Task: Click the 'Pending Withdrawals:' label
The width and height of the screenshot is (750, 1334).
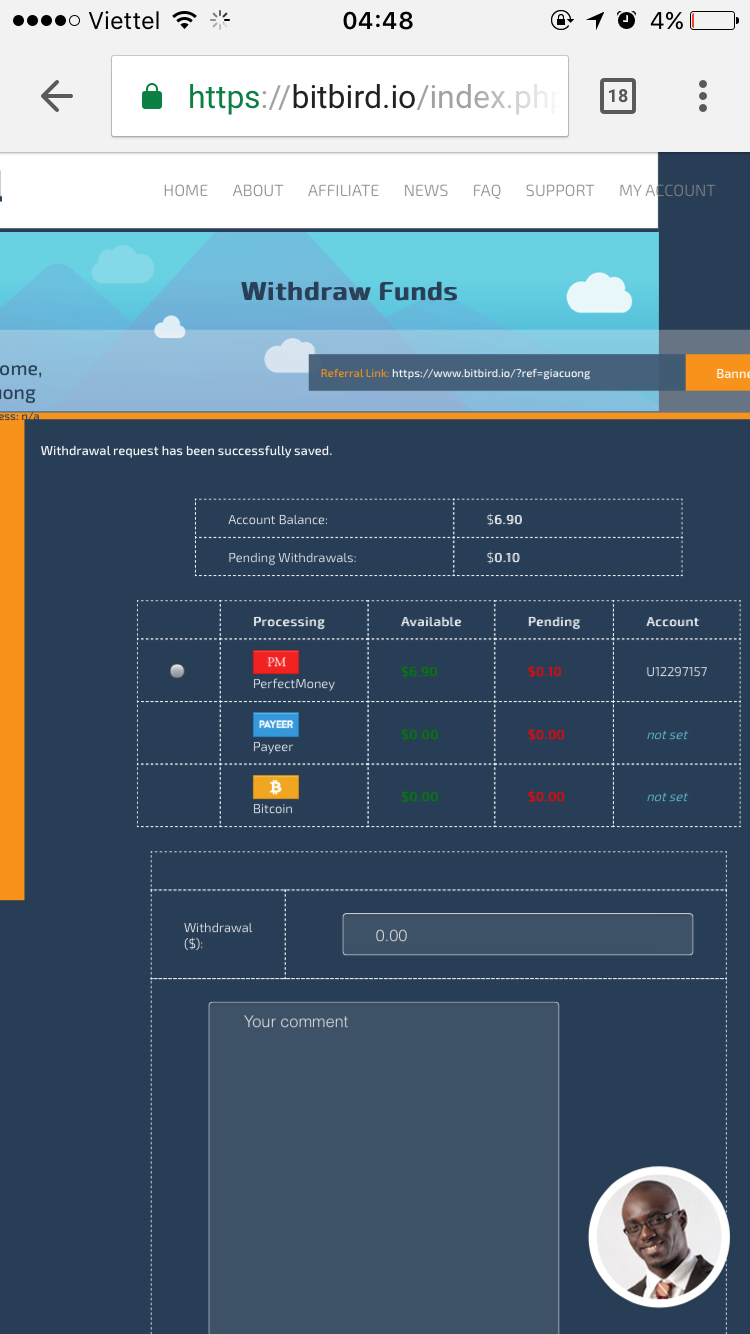Action: point(292,558)
